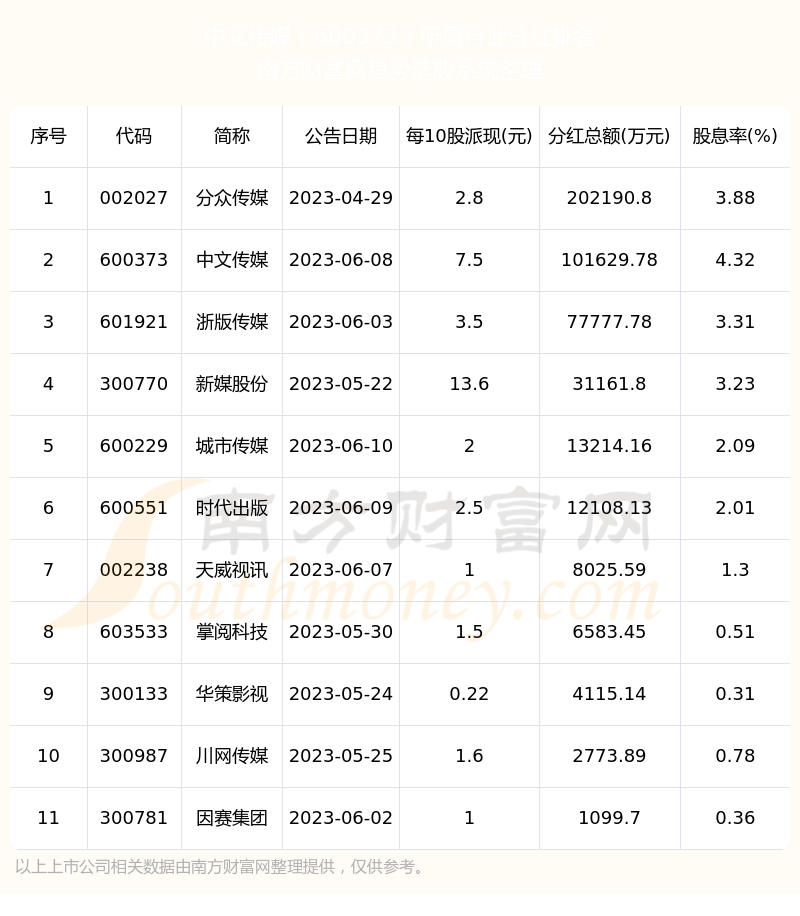The image size is (800, 916).
Task: Select stock code 300133
Action: tap(134, 693)
